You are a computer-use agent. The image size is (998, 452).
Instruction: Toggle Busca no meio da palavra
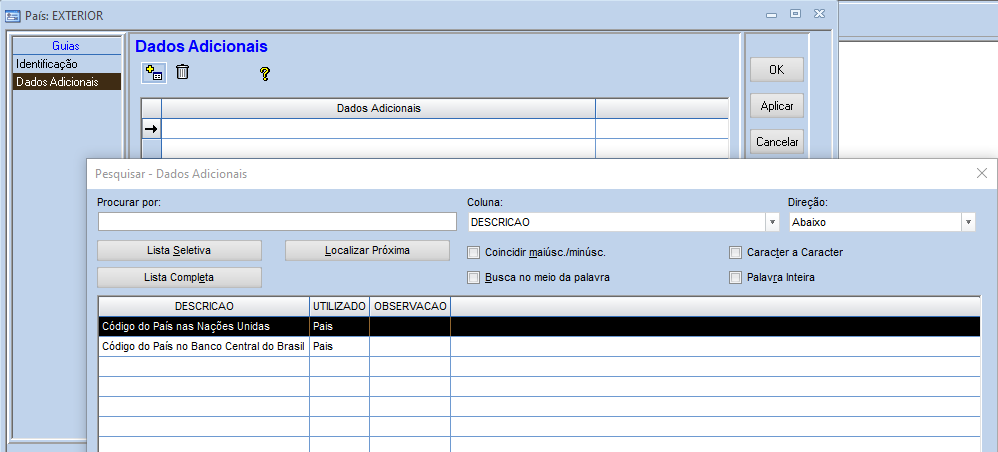click(475, 277)
